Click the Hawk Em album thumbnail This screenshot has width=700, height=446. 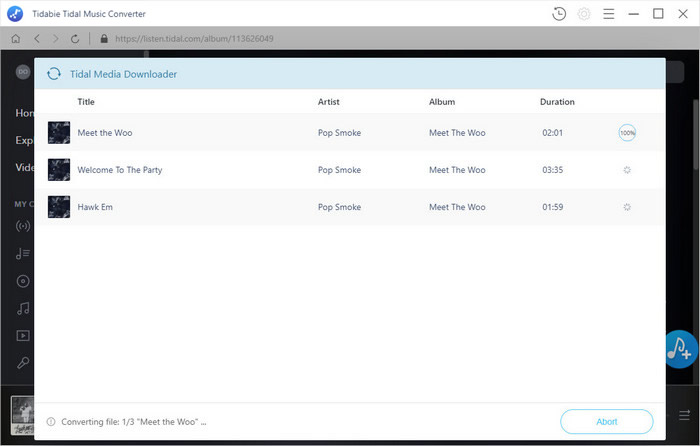click(59, 207)
